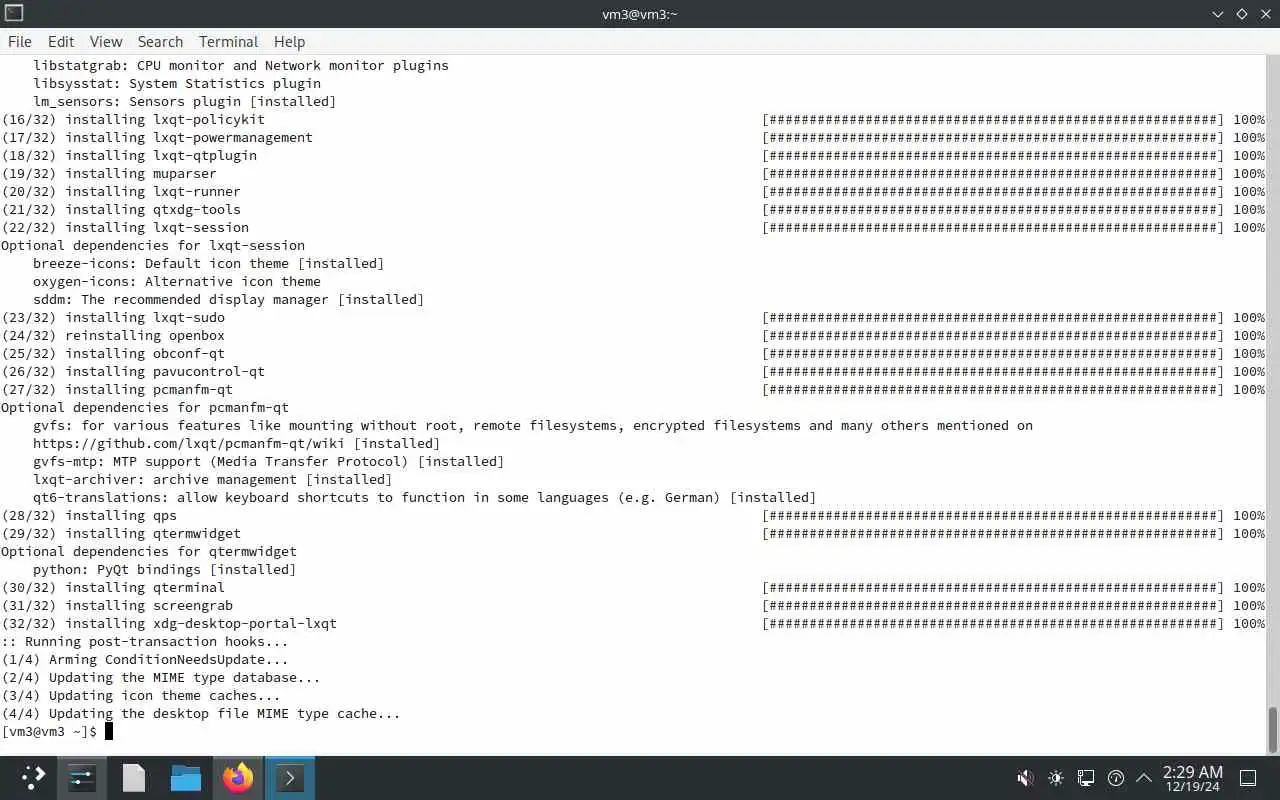Click the shell prompt cursor line

click(57, 731)
